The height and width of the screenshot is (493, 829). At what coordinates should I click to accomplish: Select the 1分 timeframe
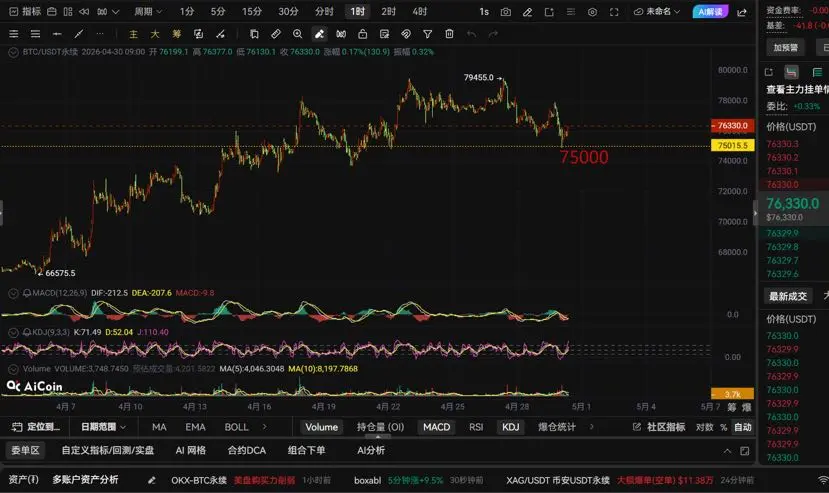point(187,11)
